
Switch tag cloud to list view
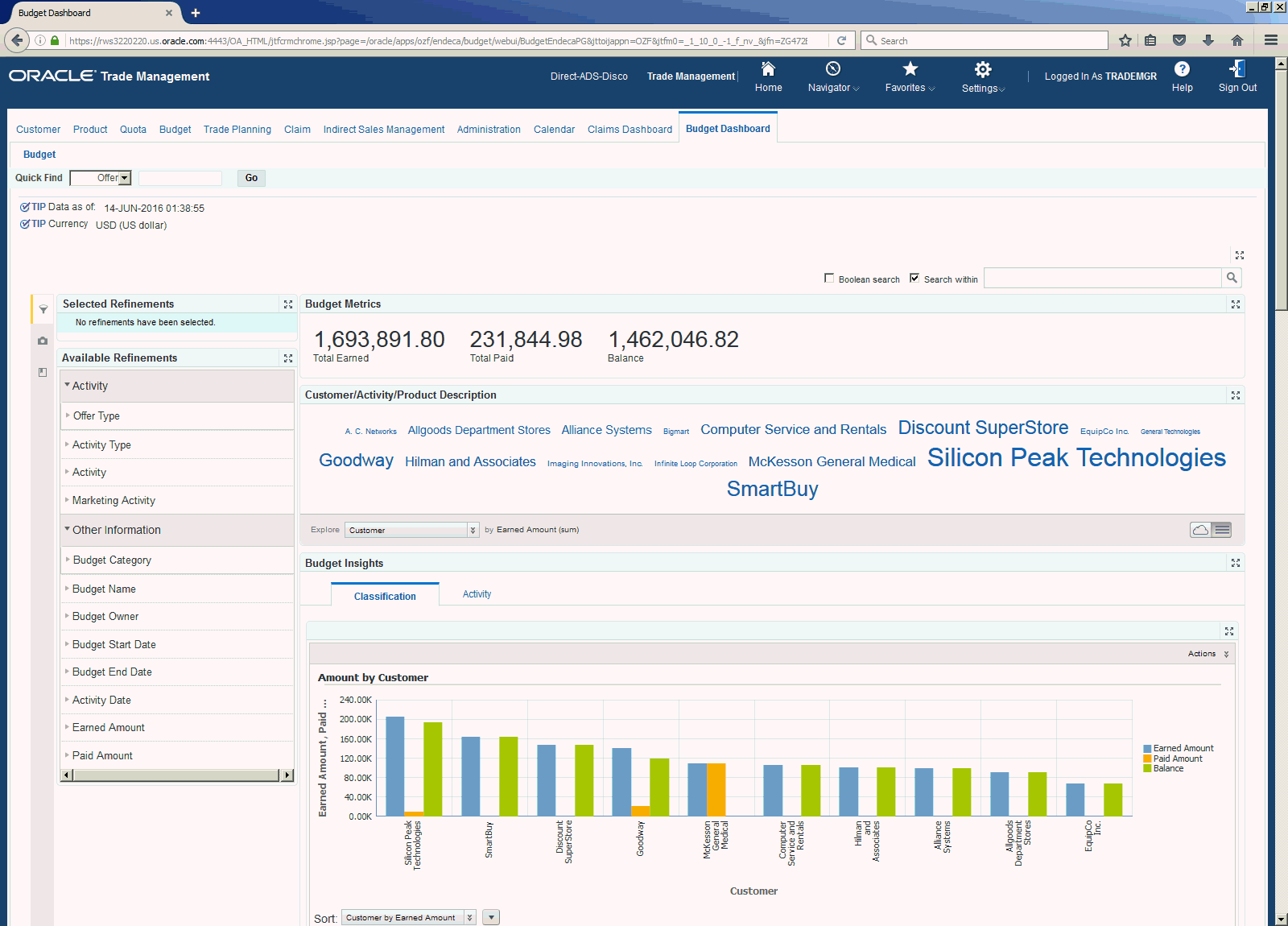1222,530
